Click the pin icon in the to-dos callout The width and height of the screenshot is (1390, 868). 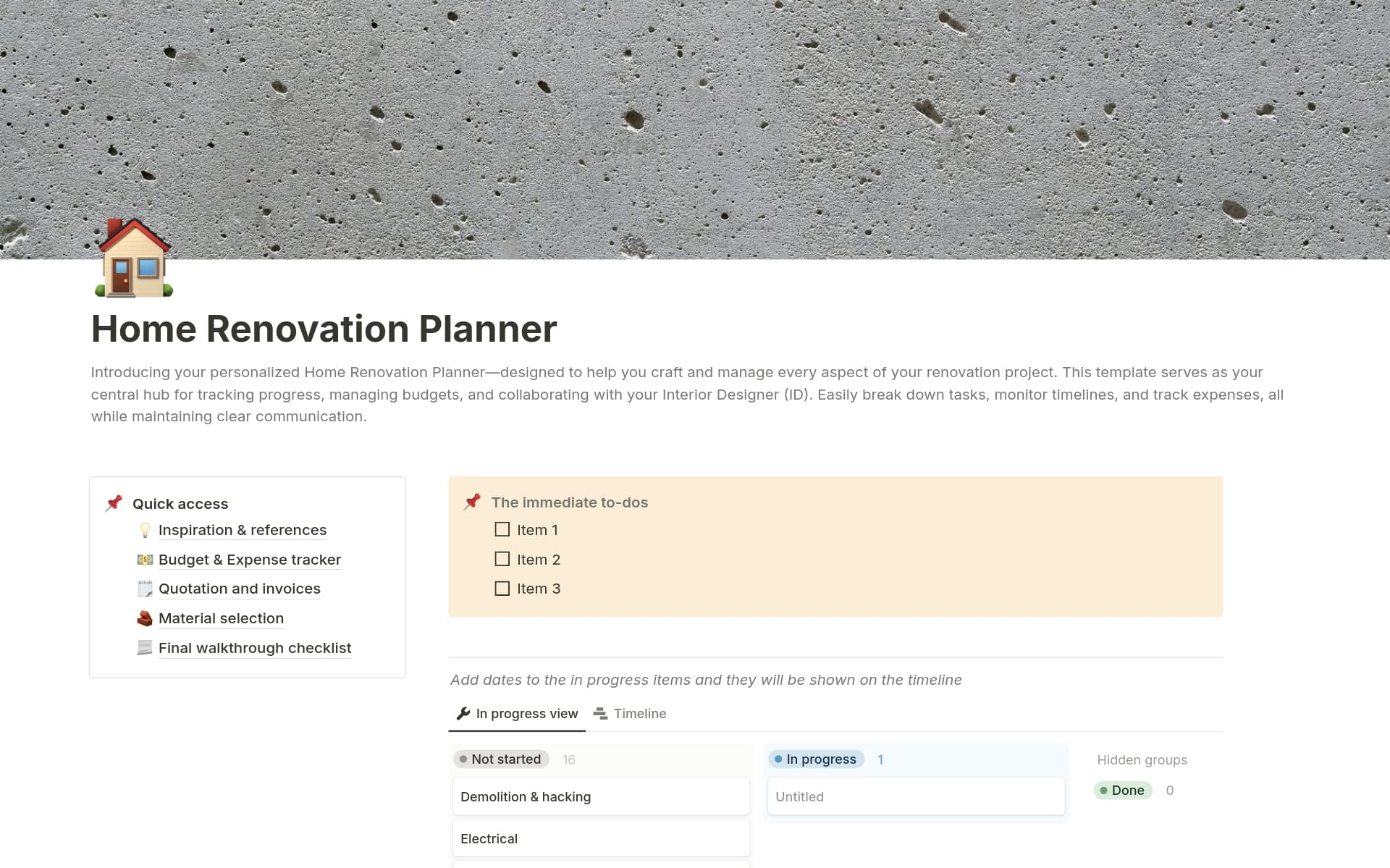(x=472, y=501)
